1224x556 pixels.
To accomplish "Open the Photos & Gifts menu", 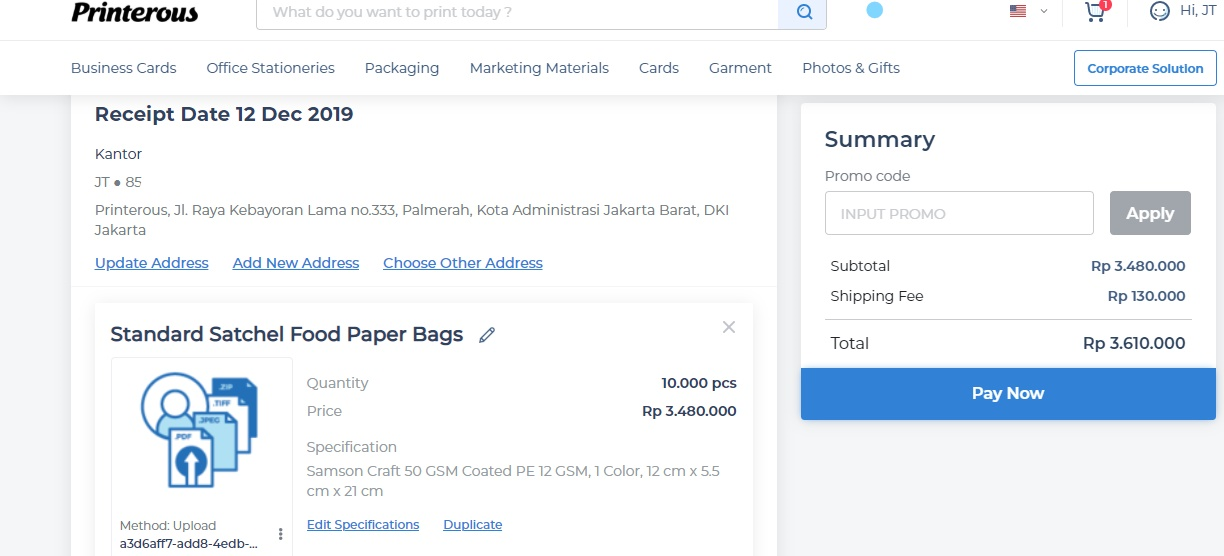I will 850,68.
